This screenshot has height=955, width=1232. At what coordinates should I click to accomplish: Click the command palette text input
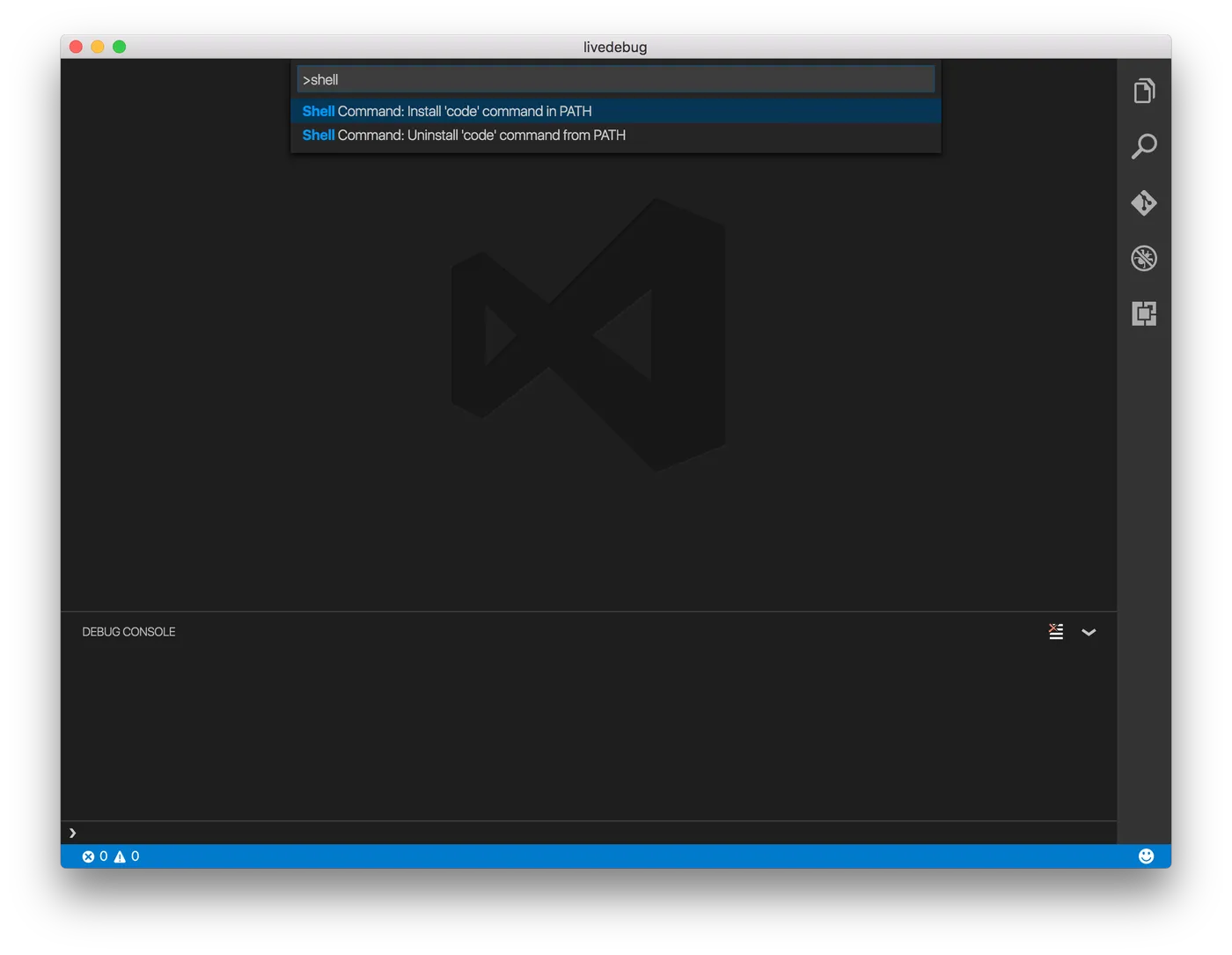point(615,78)
